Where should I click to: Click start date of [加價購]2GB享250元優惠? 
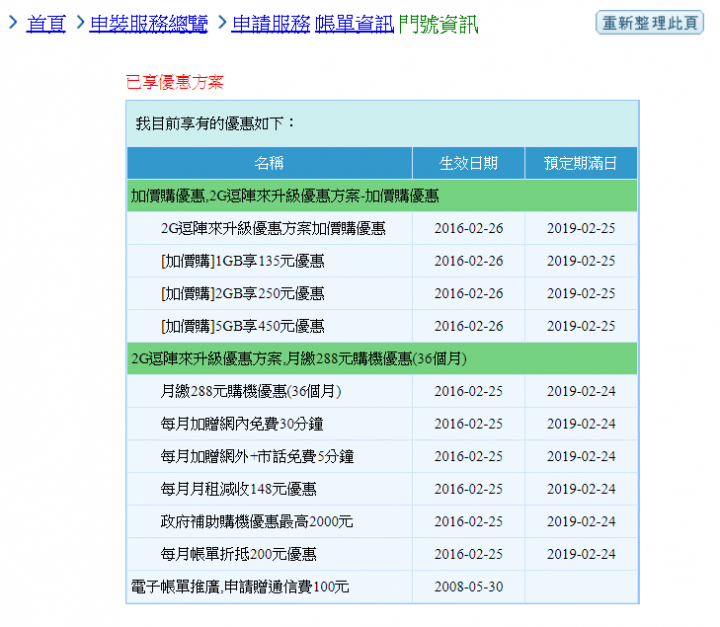point(468,294)
